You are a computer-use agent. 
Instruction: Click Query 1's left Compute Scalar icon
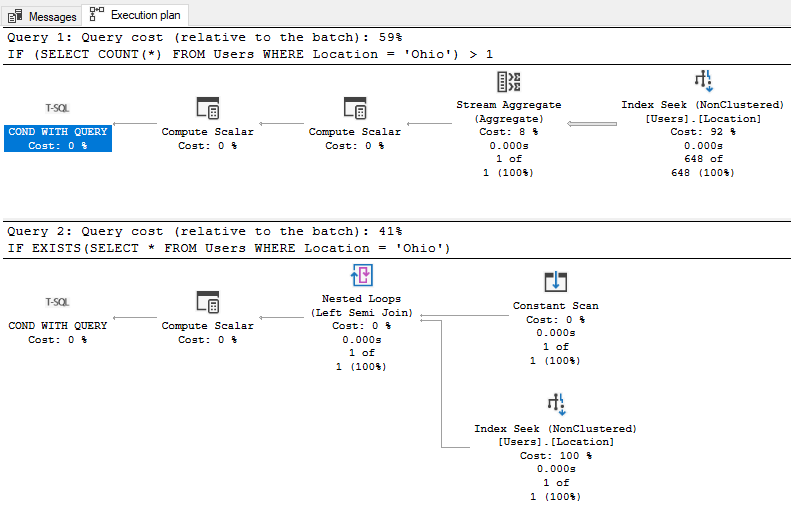[x=208, y=109]
